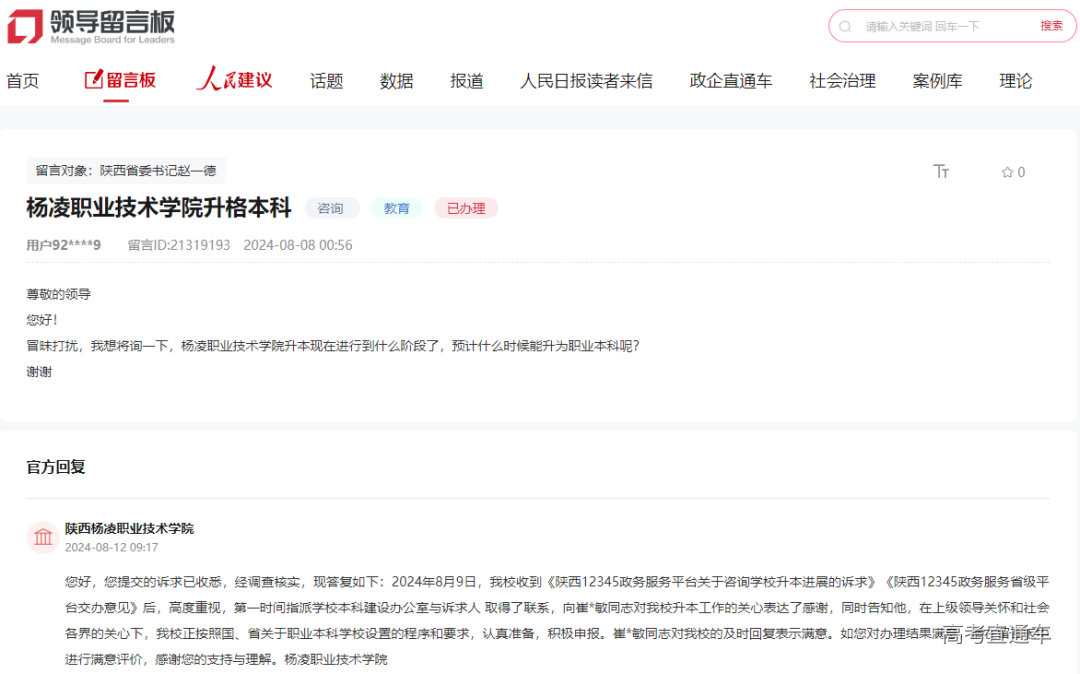Click the institution icon beside 陕西杨凌职业技术学院
Image resolution: width=1080 pixels, height=674 pixels.
42,537
